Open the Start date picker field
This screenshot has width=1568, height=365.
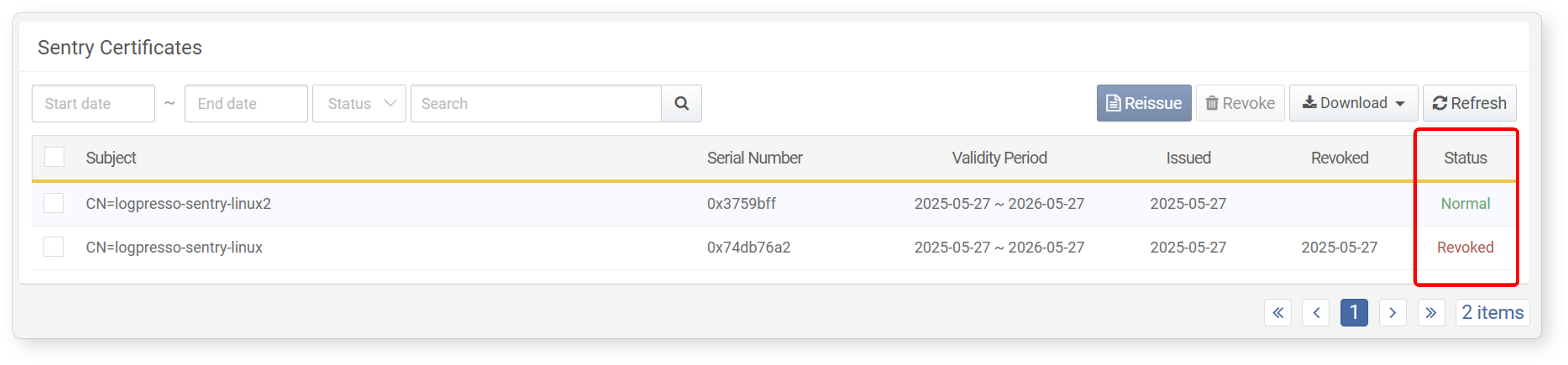pyautogui.click(x=93, y=103)
